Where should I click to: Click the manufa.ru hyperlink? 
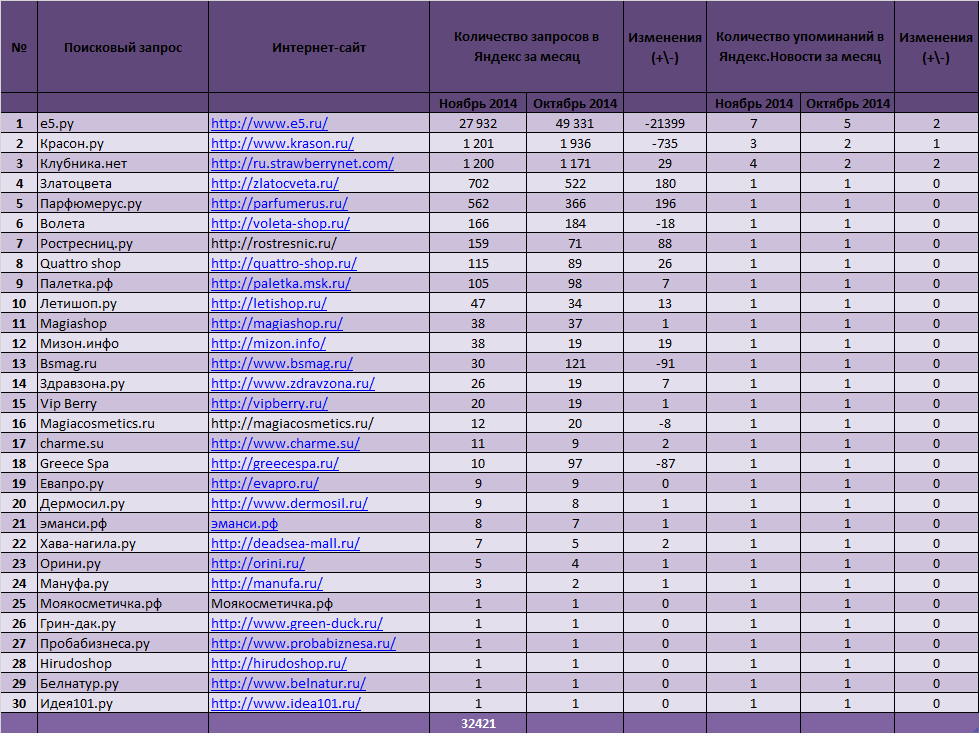tap(267, 583)
